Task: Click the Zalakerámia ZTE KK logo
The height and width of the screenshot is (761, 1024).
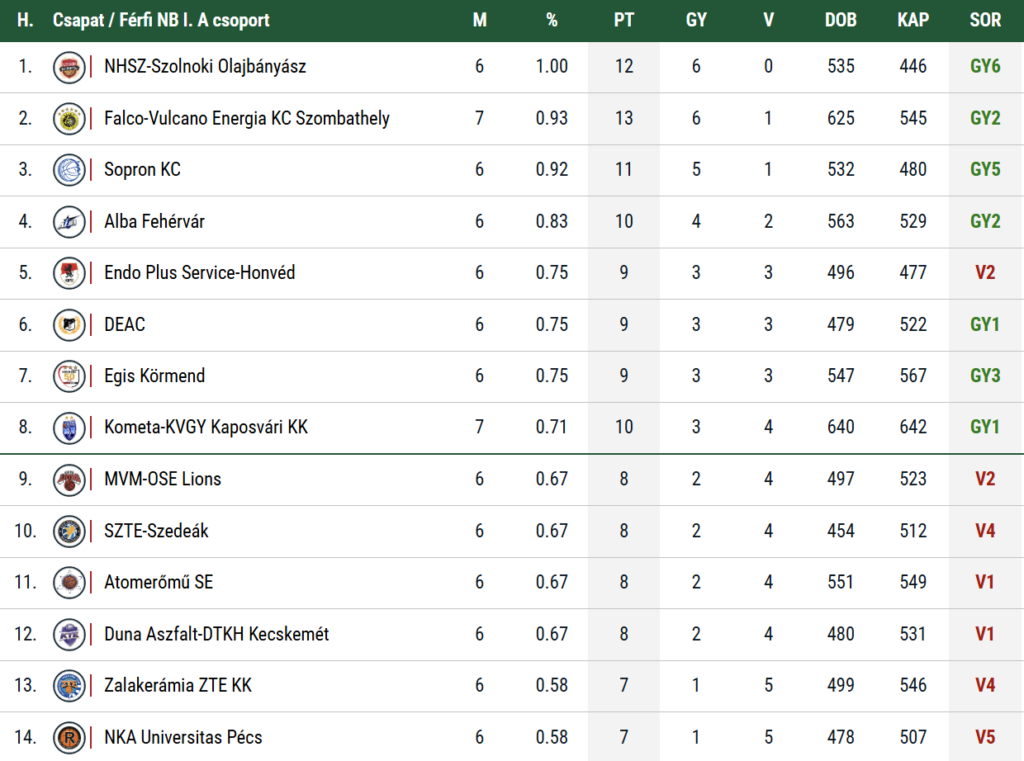Action: click(x=69, y=685)
